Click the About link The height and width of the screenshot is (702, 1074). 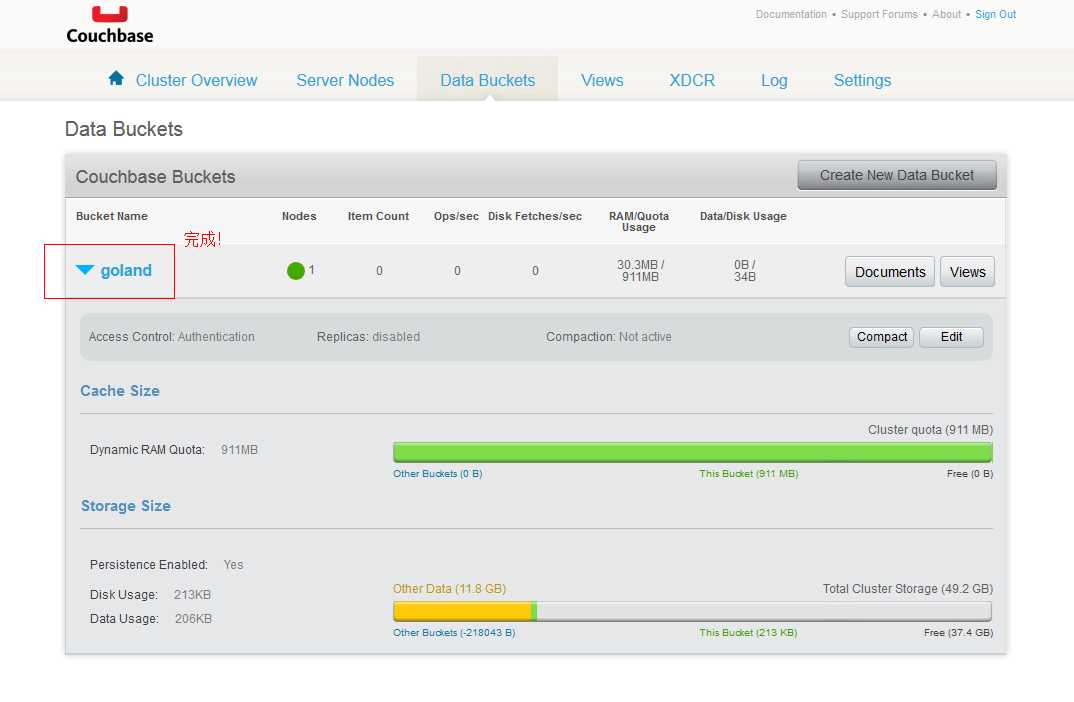[x=946, y=14]
